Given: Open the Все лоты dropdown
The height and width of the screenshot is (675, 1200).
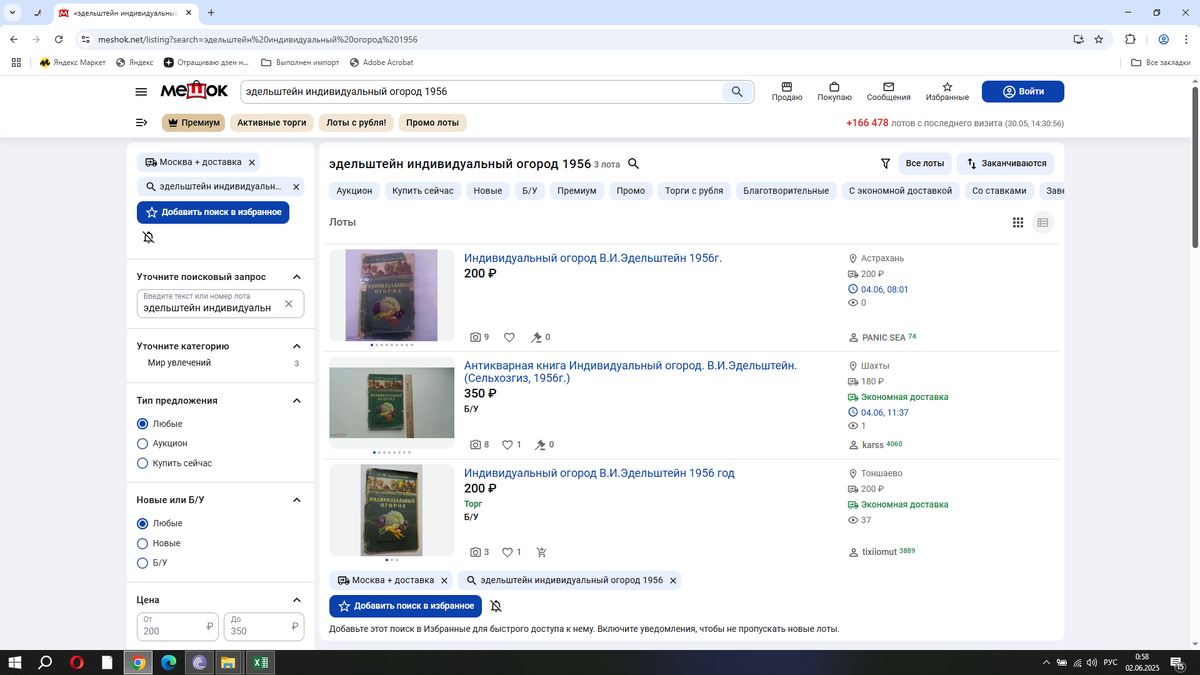Looking at the screenshot, I should 924,163.
